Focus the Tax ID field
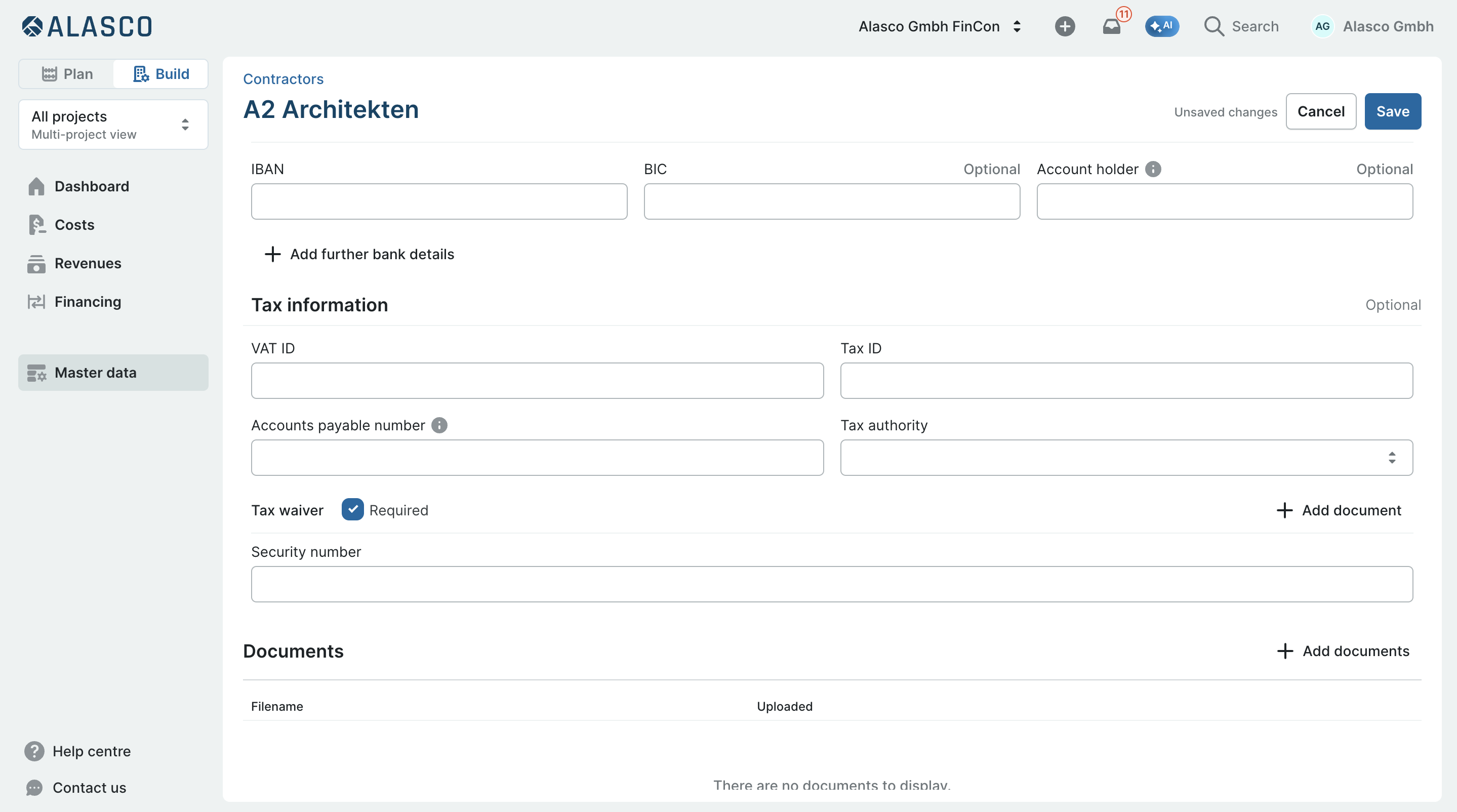The width and height of the screenshot is (1457, 812). pyautogui.click(x=1126, y=381)
